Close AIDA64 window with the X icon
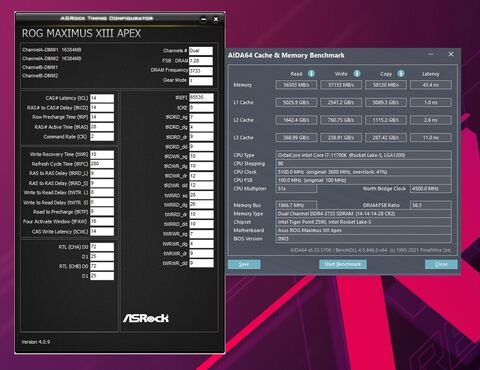The width and height of the screenshot is (480, 370). click(x=451, y=54)
